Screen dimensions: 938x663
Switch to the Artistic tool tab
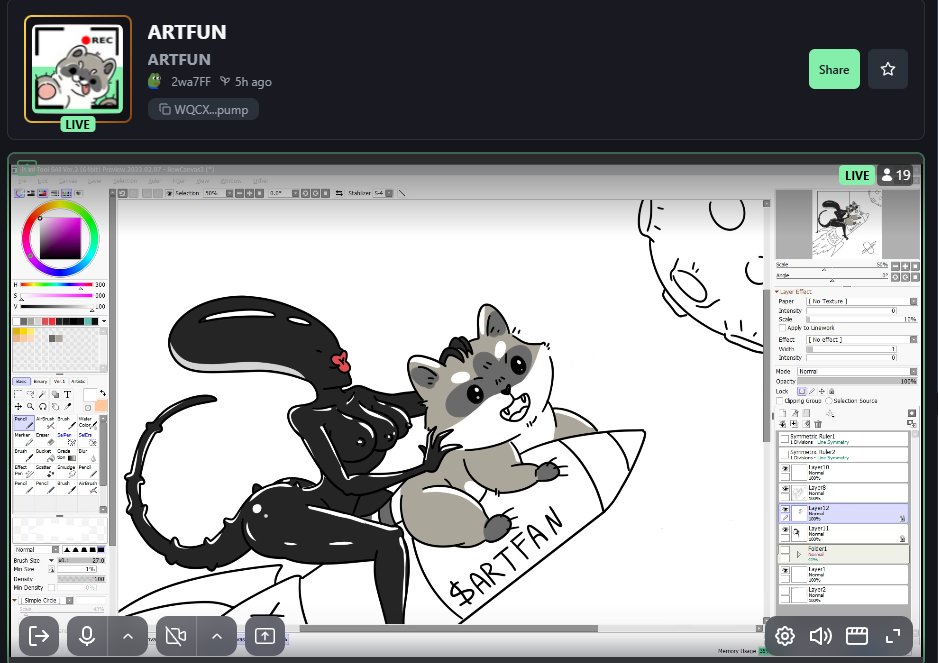coord(78,381)
